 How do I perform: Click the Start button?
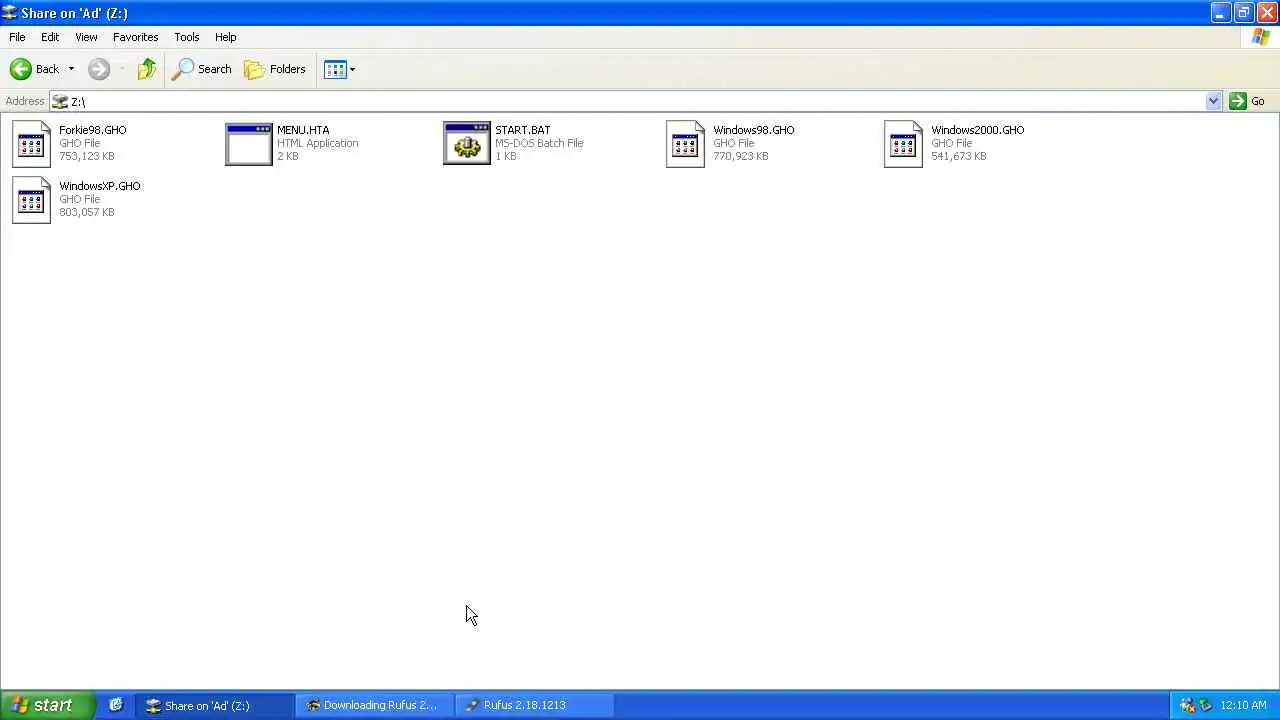(47, 705)
